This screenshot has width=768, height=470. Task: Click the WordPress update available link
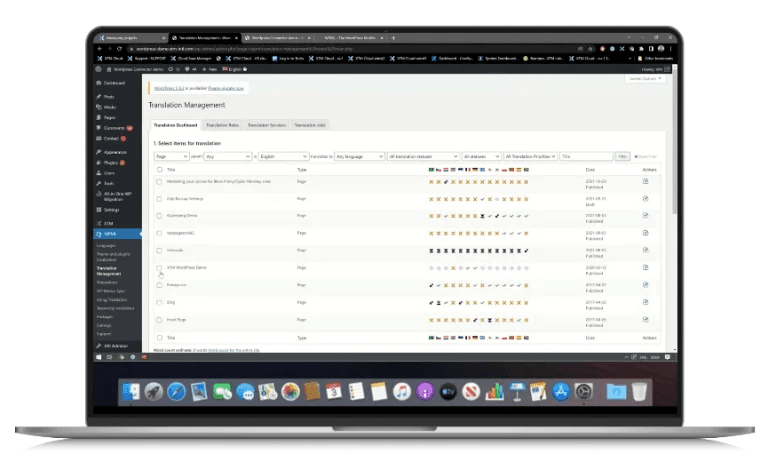point(169,88)
